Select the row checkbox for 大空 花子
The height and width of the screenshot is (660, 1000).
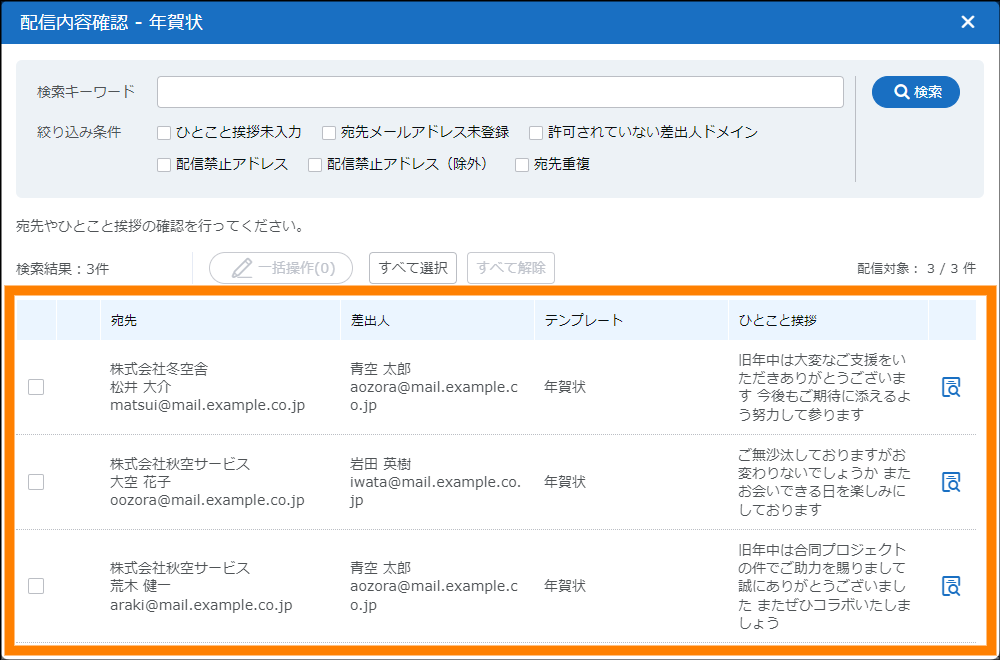coord(36,482)
